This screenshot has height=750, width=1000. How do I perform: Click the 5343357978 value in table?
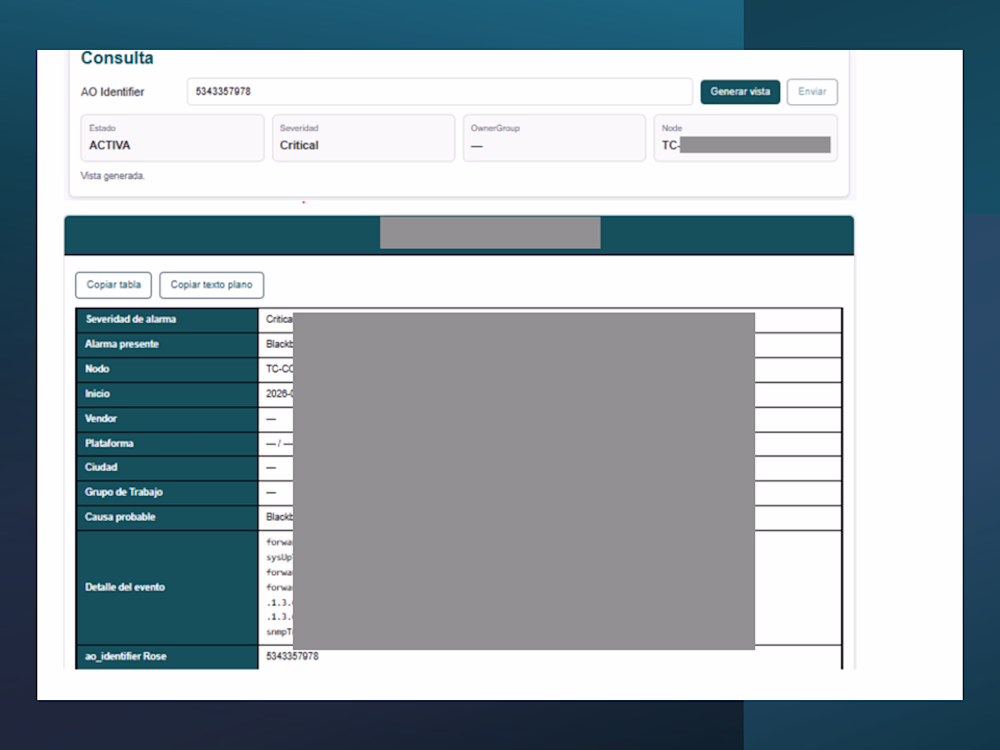pos(292,656)
